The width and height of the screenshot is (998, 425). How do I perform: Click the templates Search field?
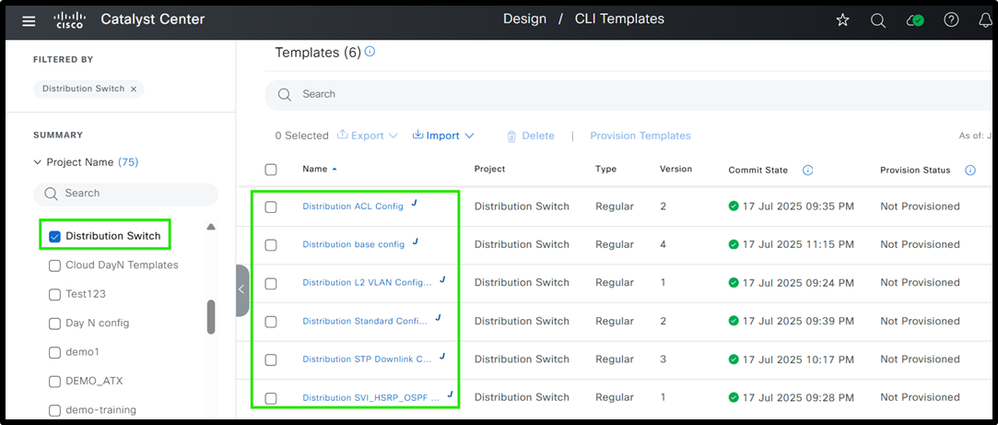(x=630, y=94)
